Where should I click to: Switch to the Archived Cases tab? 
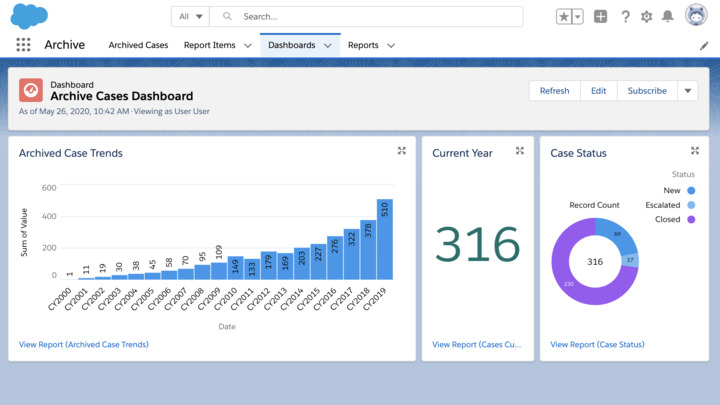click(x=138, y=45)
